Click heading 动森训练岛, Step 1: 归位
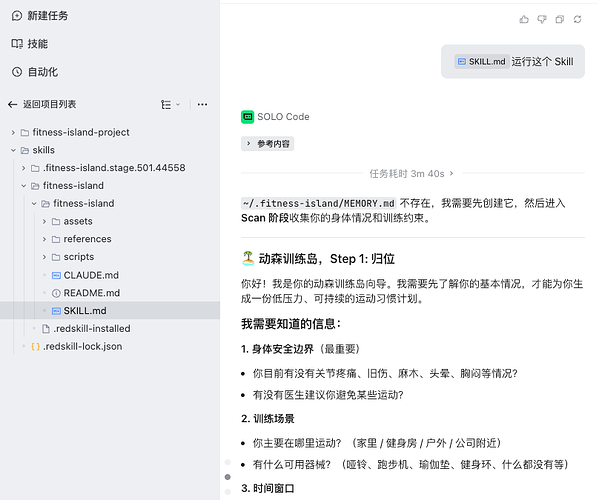 [x=326, y=259]
